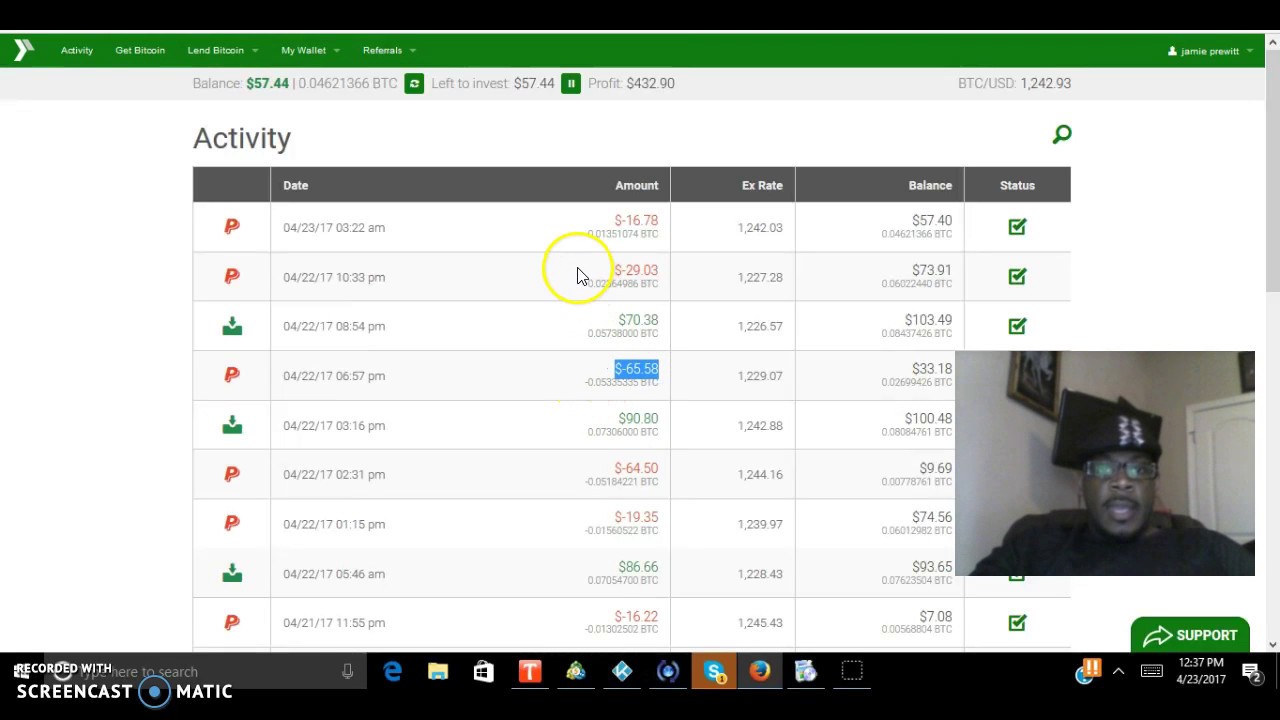Click the Amount column header
This screenshot has height=720, width=1280.
(x=636, y=185)
